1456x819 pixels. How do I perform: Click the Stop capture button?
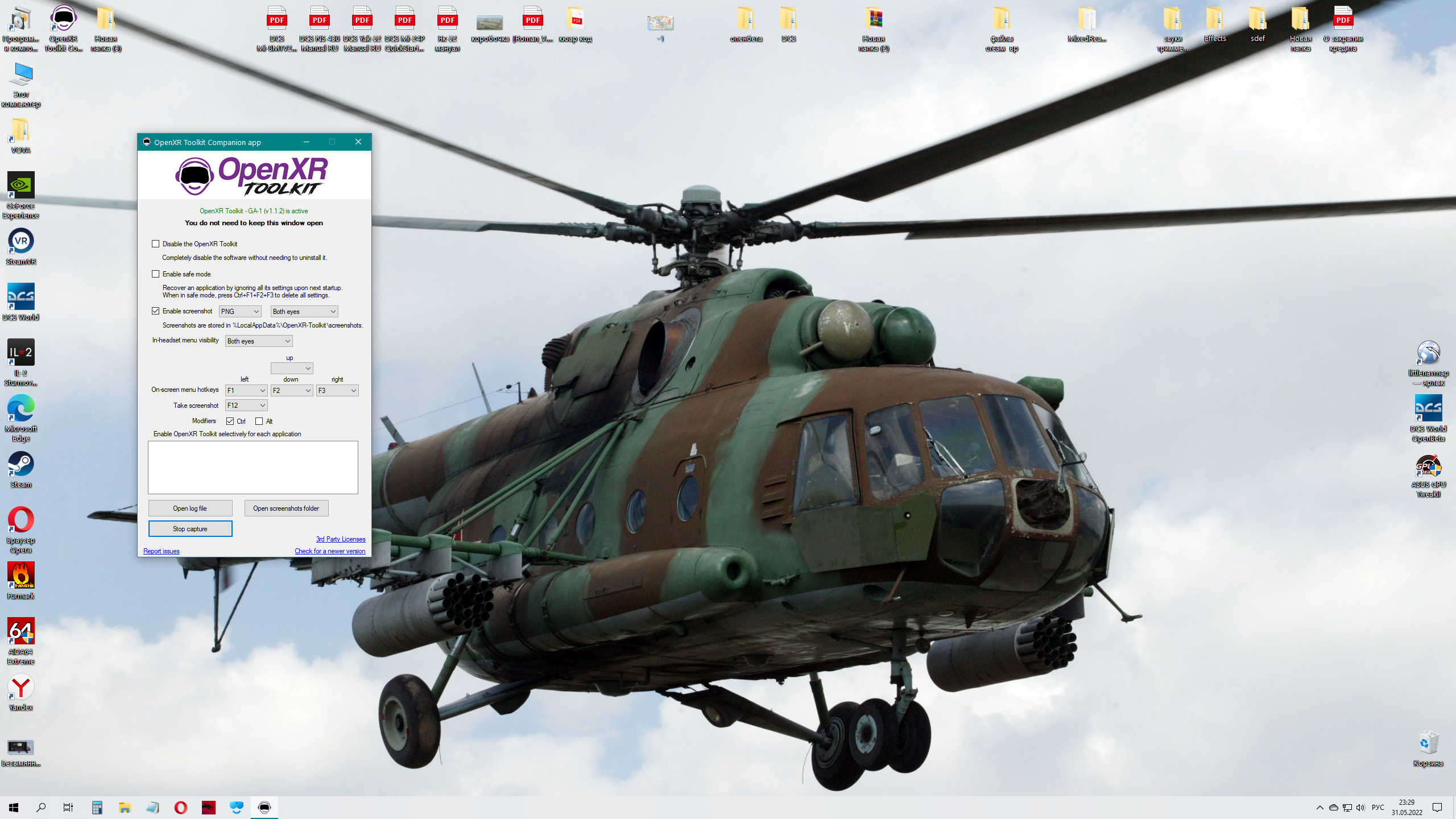click(x=190, y=529)
